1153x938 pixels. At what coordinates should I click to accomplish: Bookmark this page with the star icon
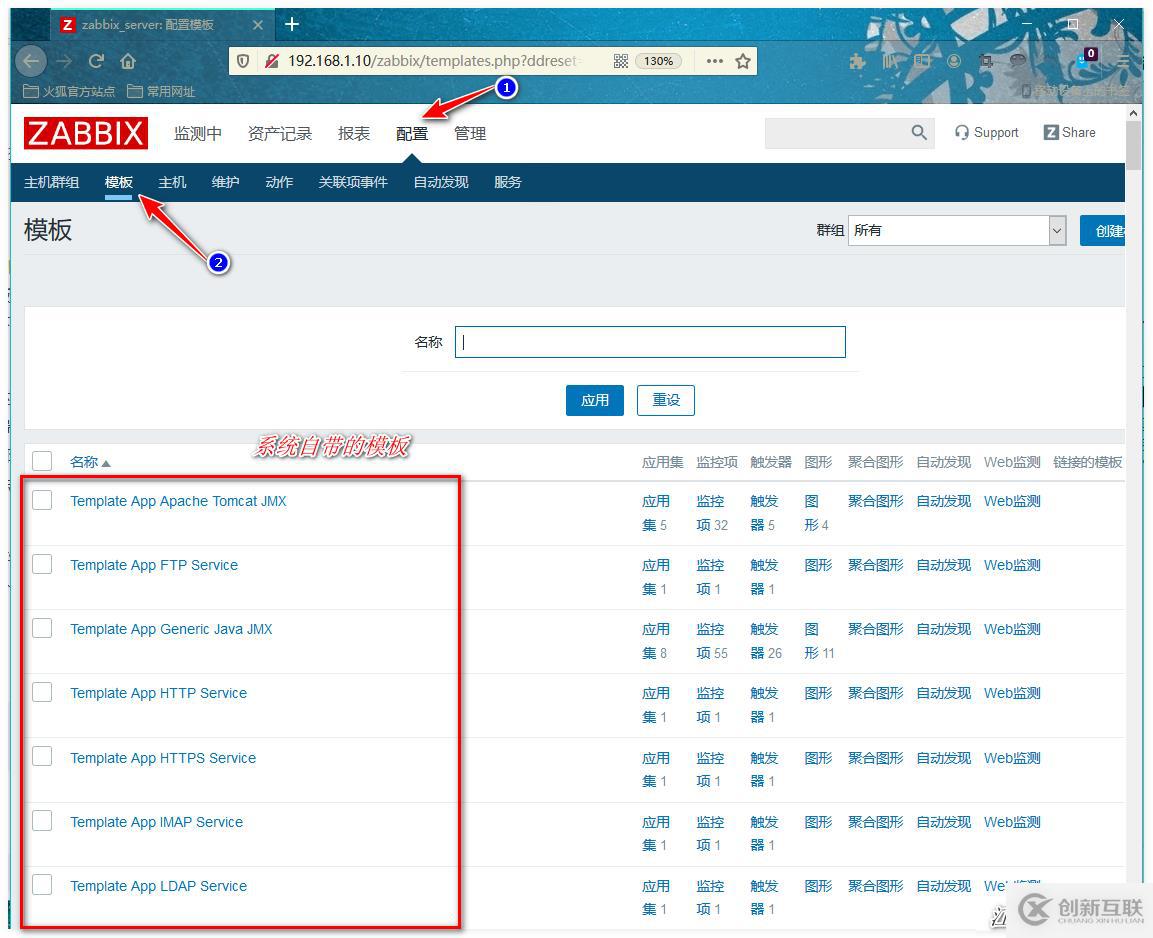[x=743, y=61]
